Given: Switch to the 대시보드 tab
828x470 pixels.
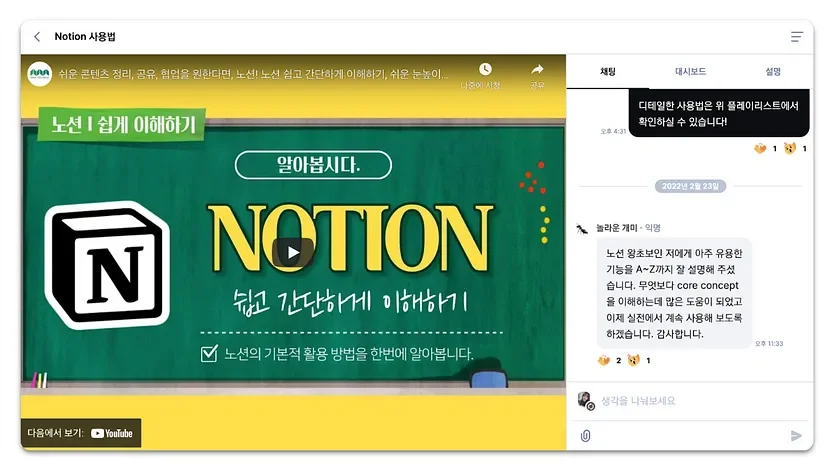Looking at the screenshot, I should (x=690, y=72).
